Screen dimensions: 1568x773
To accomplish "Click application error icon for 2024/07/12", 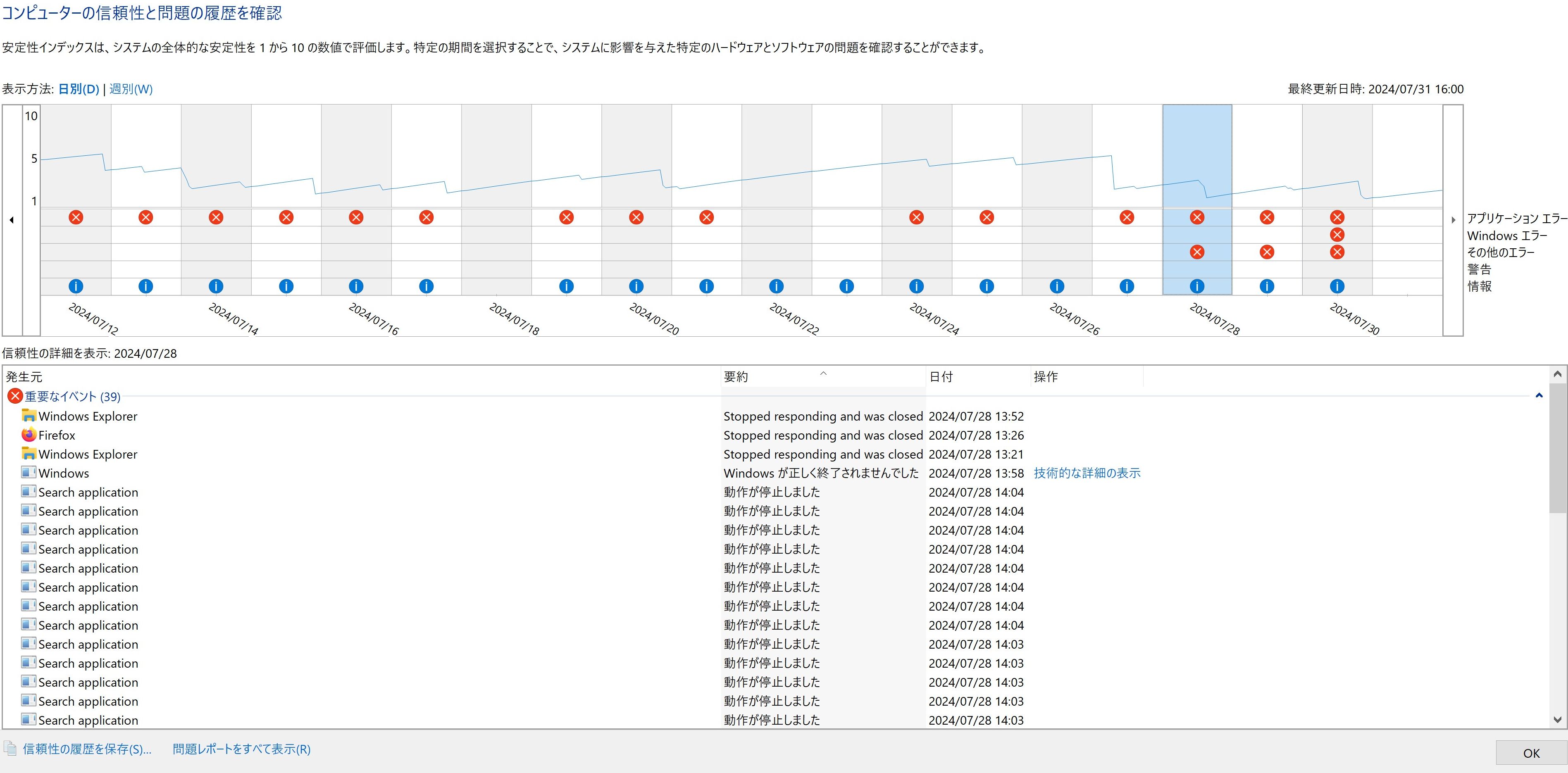I will click(76, 217).
